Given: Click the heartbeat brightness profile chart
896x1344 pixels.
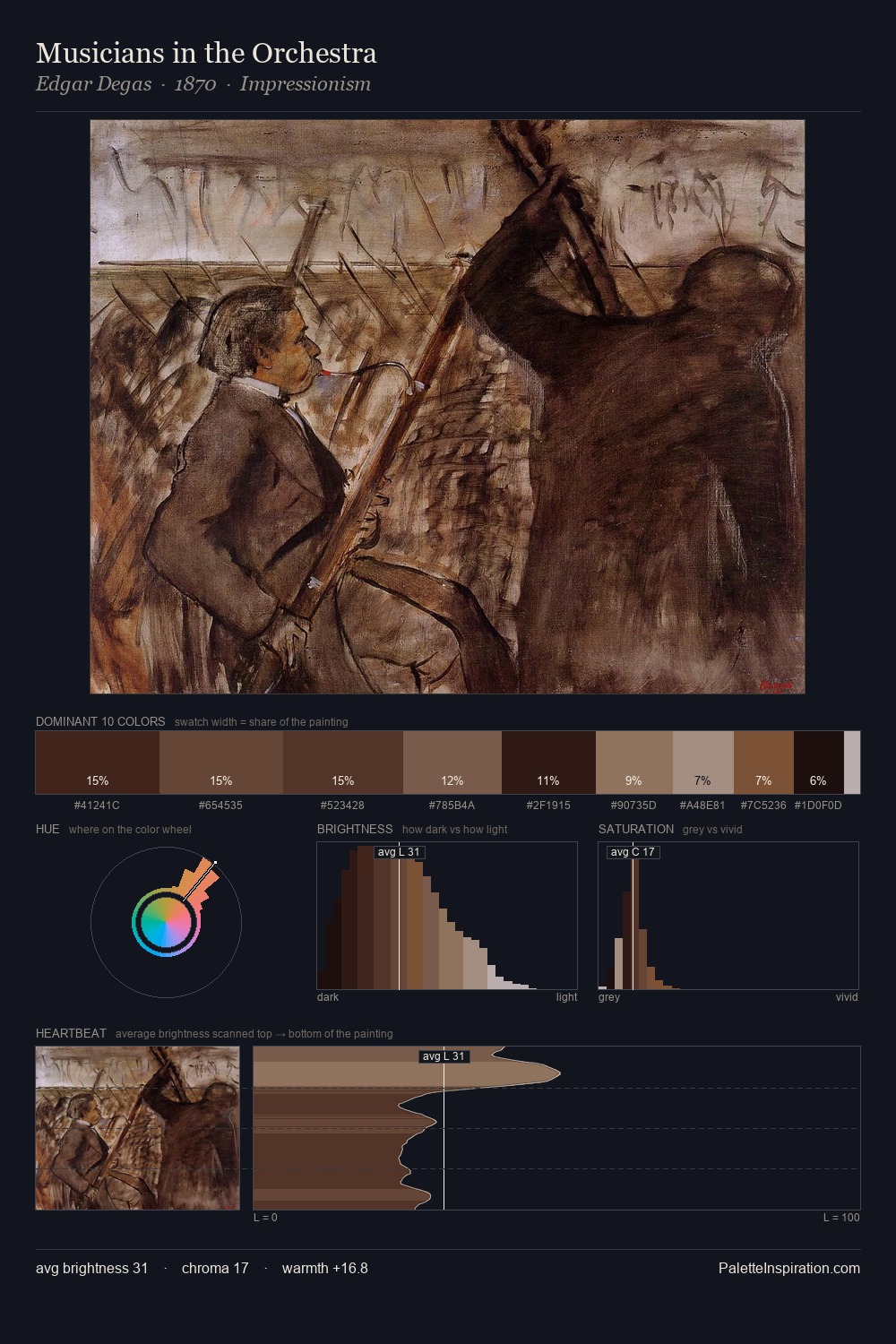Looking at the screenshot, I should tap(556, 1128).
